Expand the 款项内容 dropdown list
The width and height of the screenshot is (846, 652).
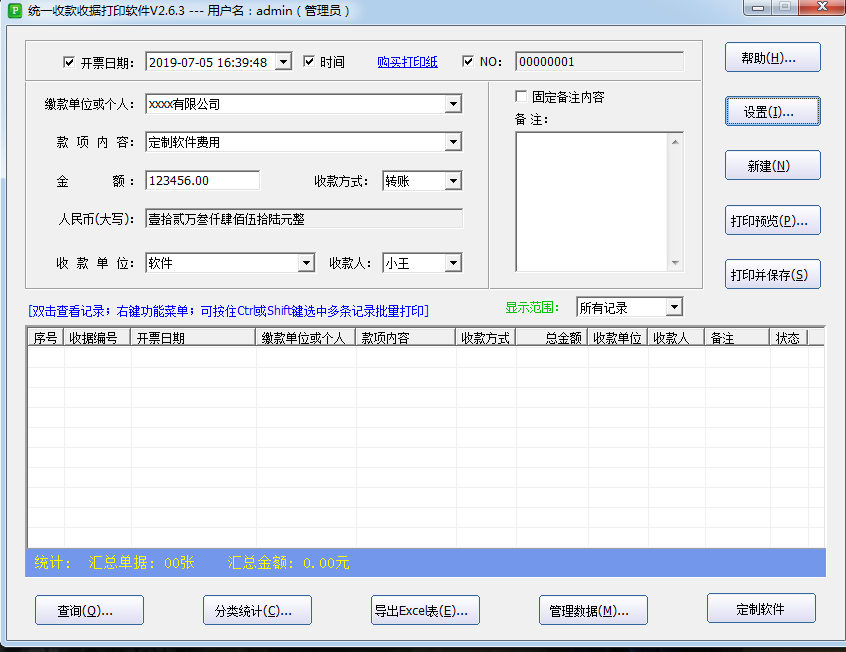pyautogui.click(x=453, y=142)
